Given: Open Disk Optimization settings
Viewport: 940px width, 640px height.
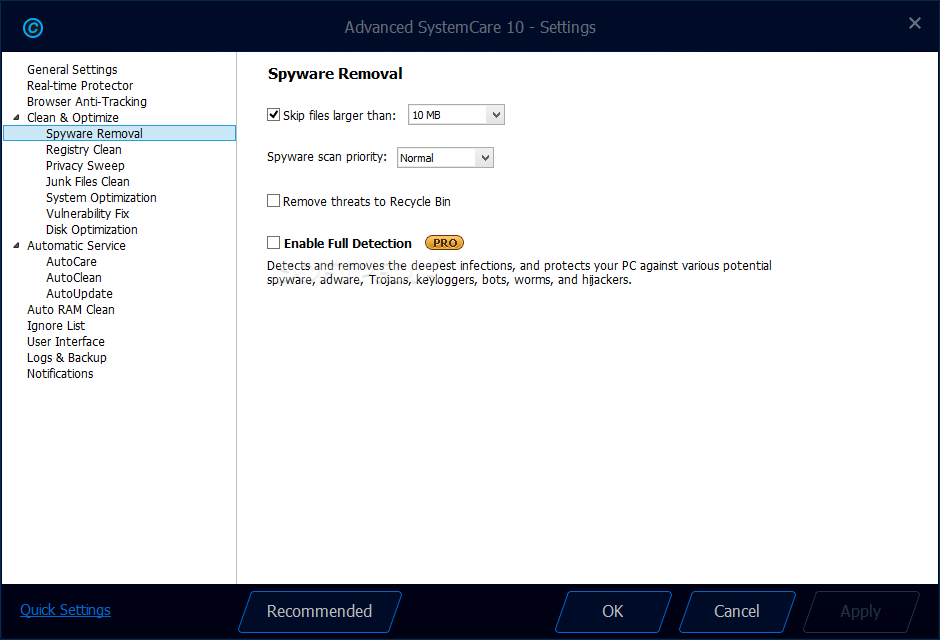Looking at the screenshot, I should (92, 230).
